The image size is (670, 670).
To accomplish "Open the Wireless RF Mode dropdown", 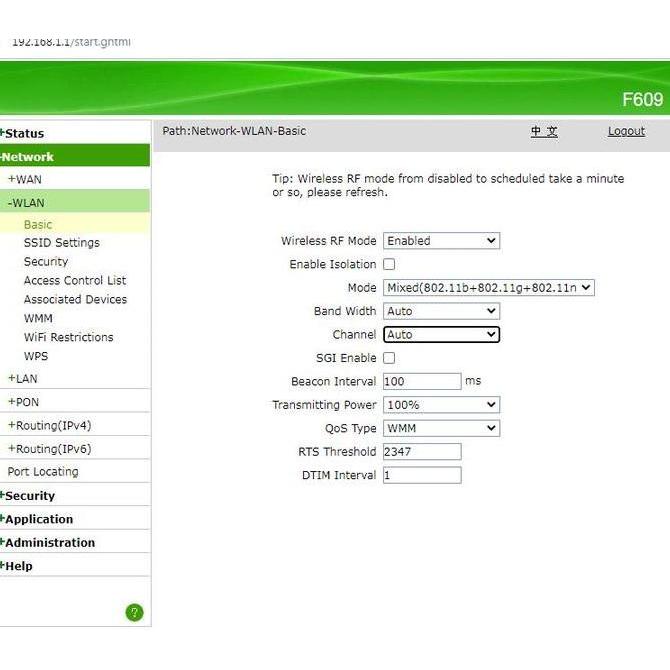I will [x=441, y=241].
